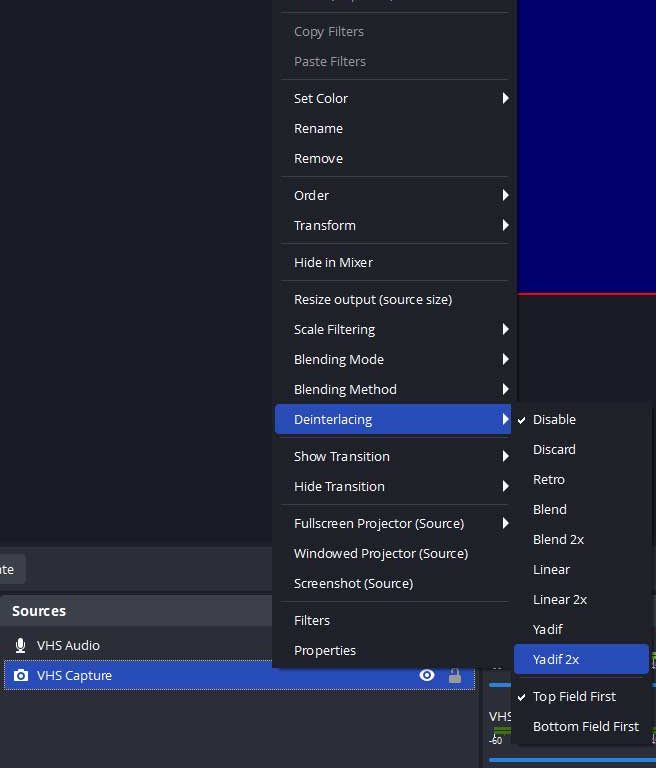The height and width of the screenshot is (768, 656).
Task: Open Properties from the context menu
Action: click(x=325, y=650)
